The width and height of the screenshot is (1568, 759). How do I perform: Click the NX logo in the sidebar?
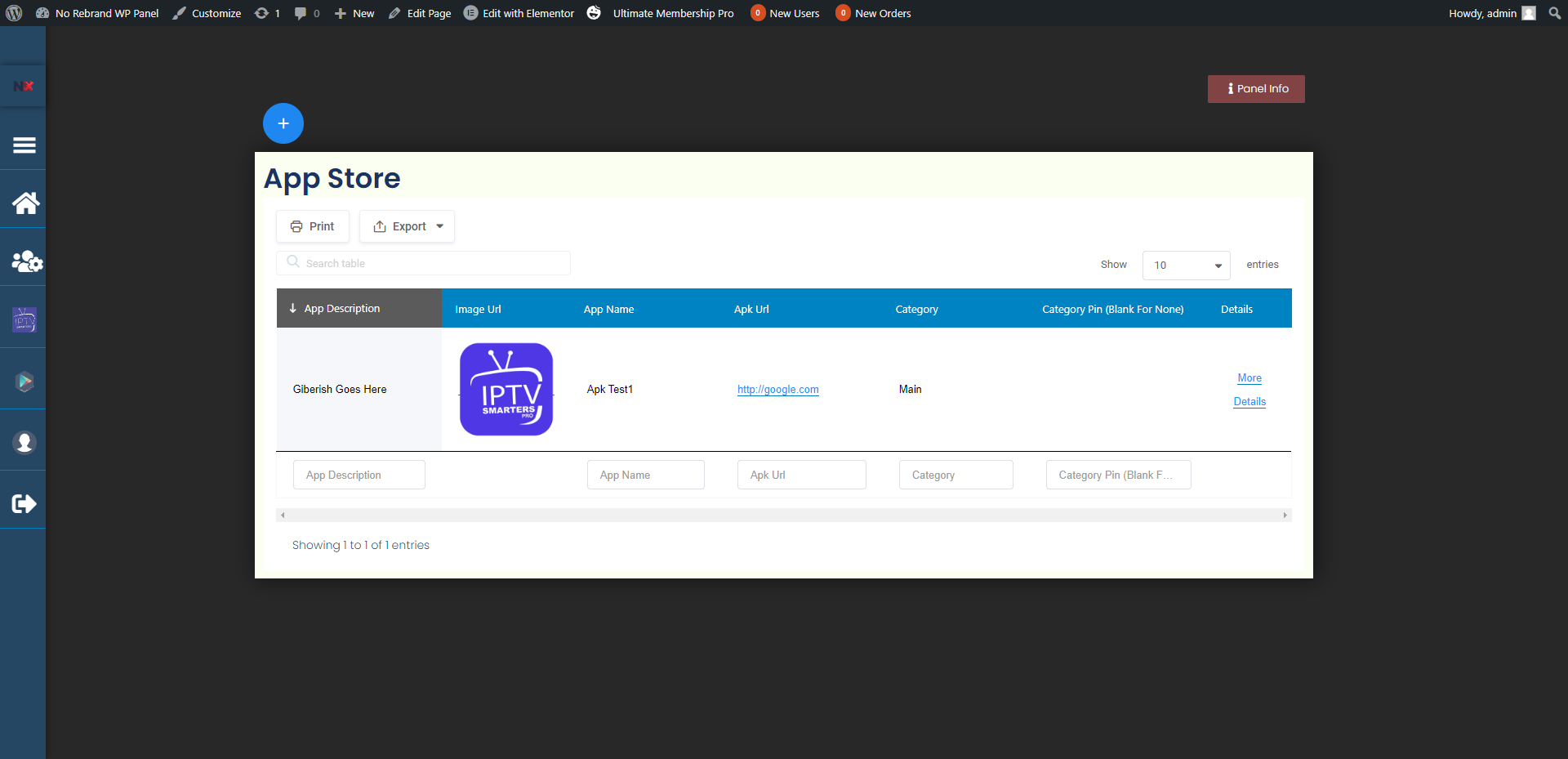tap(23, 86)
